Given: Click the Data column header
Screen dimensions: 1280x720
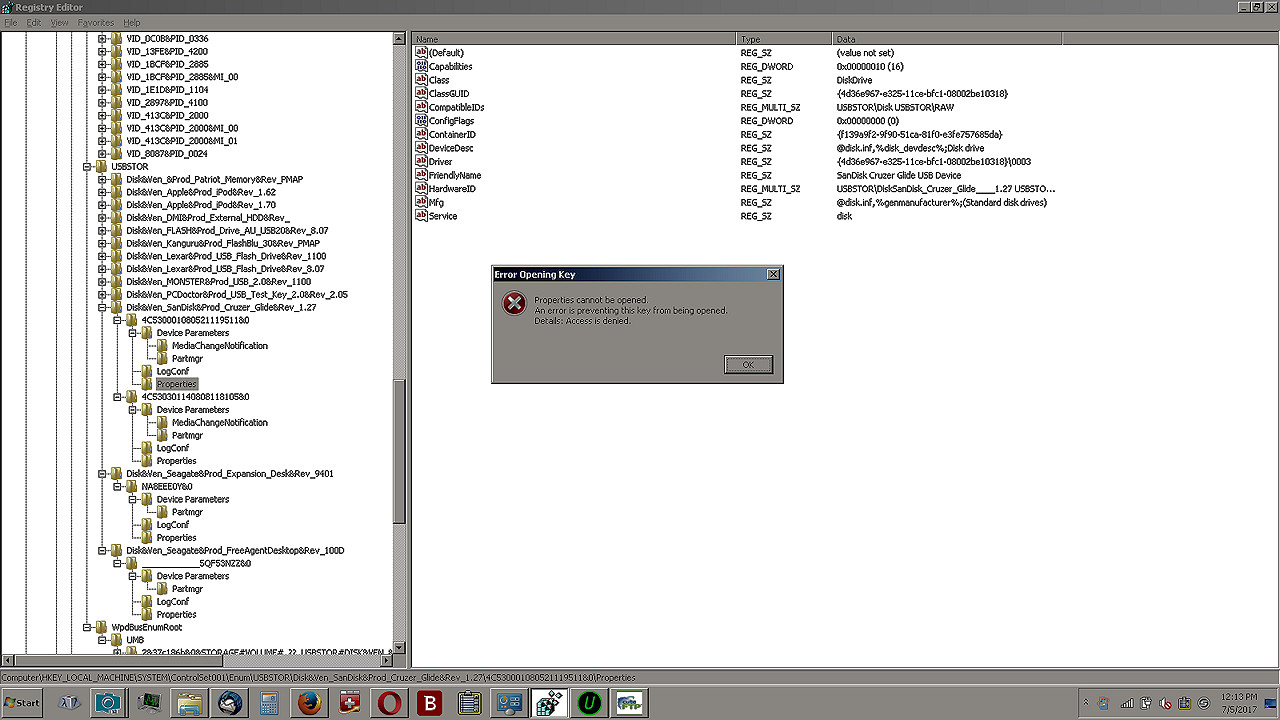Looking at the screenshot, I should pos(946,39).
